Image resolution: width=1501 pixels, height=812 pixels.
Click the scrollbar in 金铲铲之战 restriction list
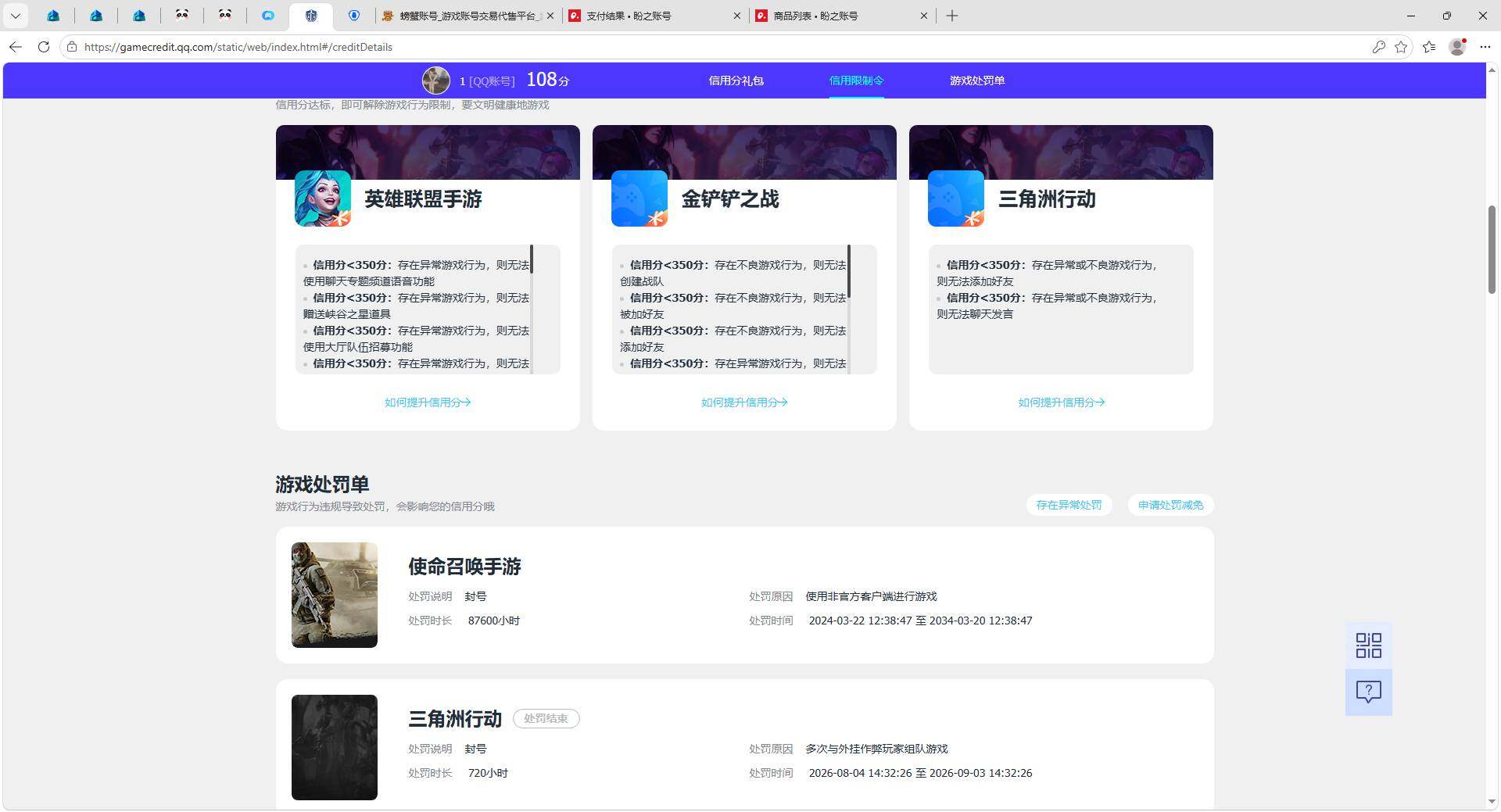(x=848, y=272)
